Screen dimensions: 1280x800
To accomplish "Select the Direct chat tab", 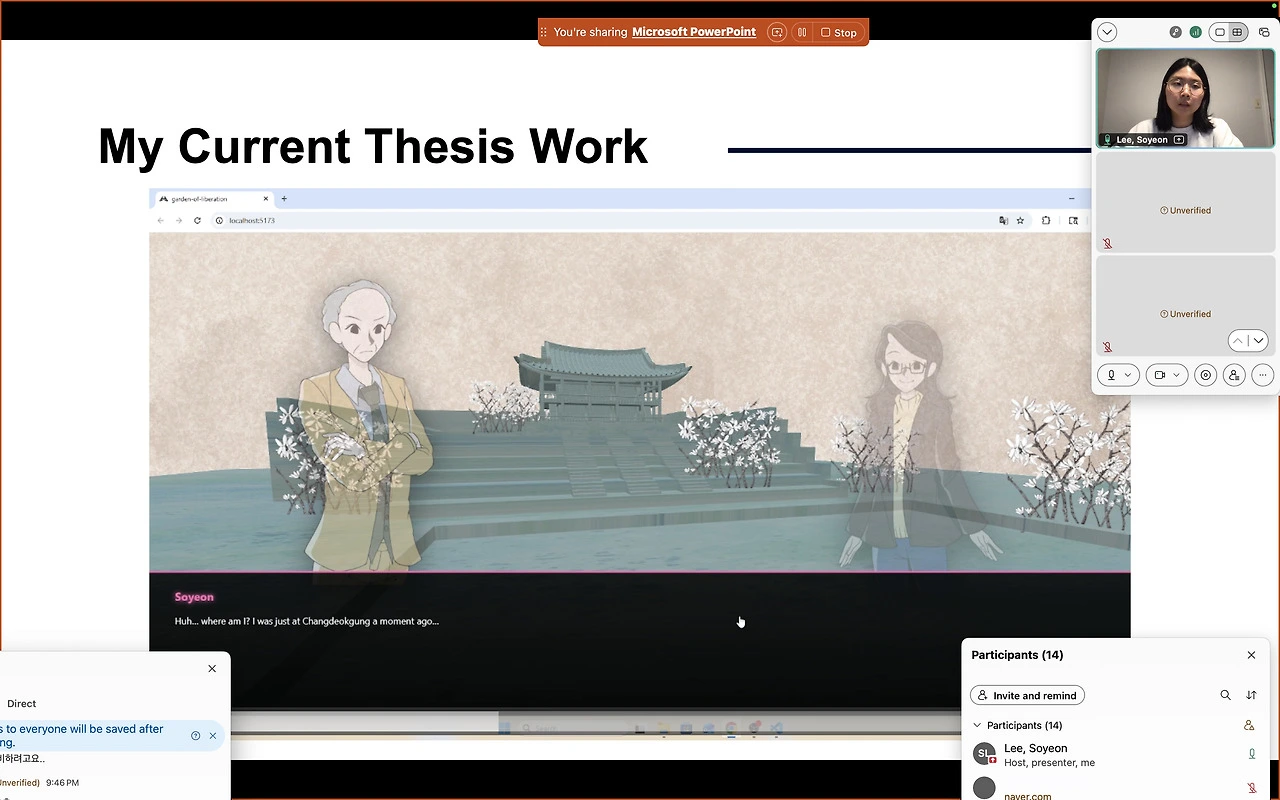I will [21, 704].
